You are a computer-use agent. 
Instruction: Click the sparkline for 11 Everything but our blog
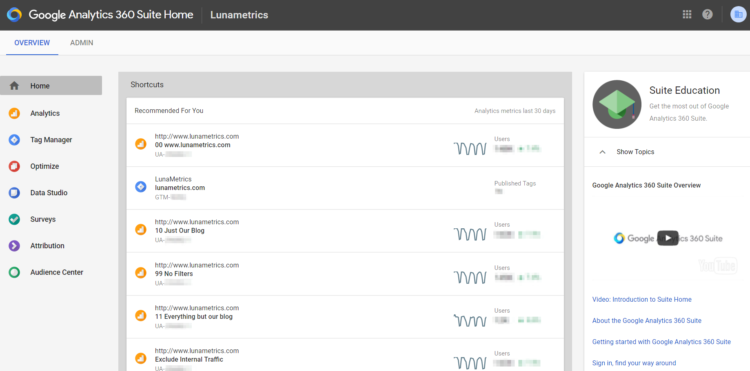coord(470,320)
